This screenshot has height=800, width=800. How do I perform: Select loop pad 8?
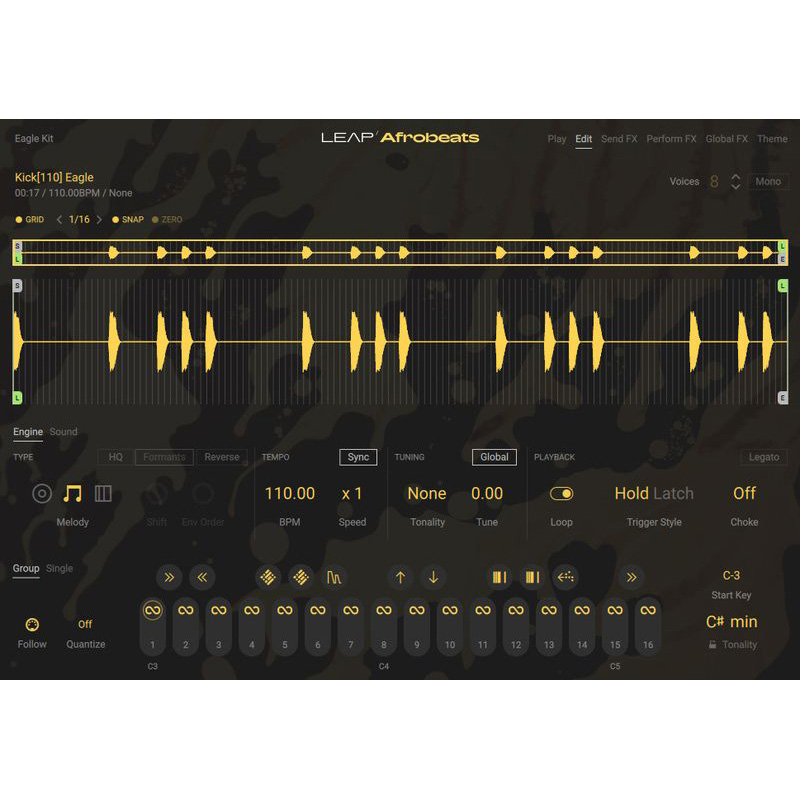384,626
